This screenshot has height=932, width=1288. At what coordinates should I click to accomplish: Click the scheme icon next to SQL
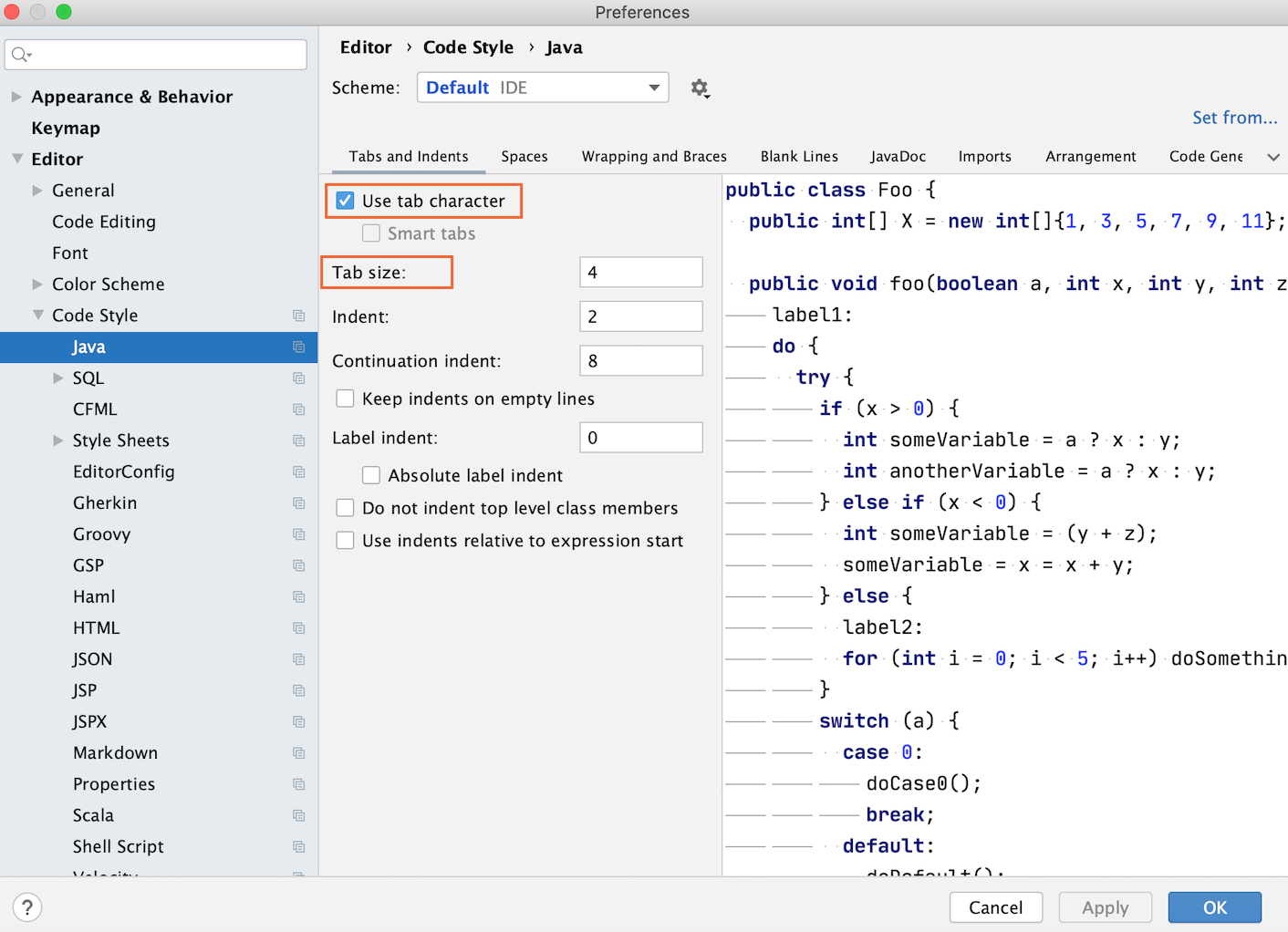298,378
